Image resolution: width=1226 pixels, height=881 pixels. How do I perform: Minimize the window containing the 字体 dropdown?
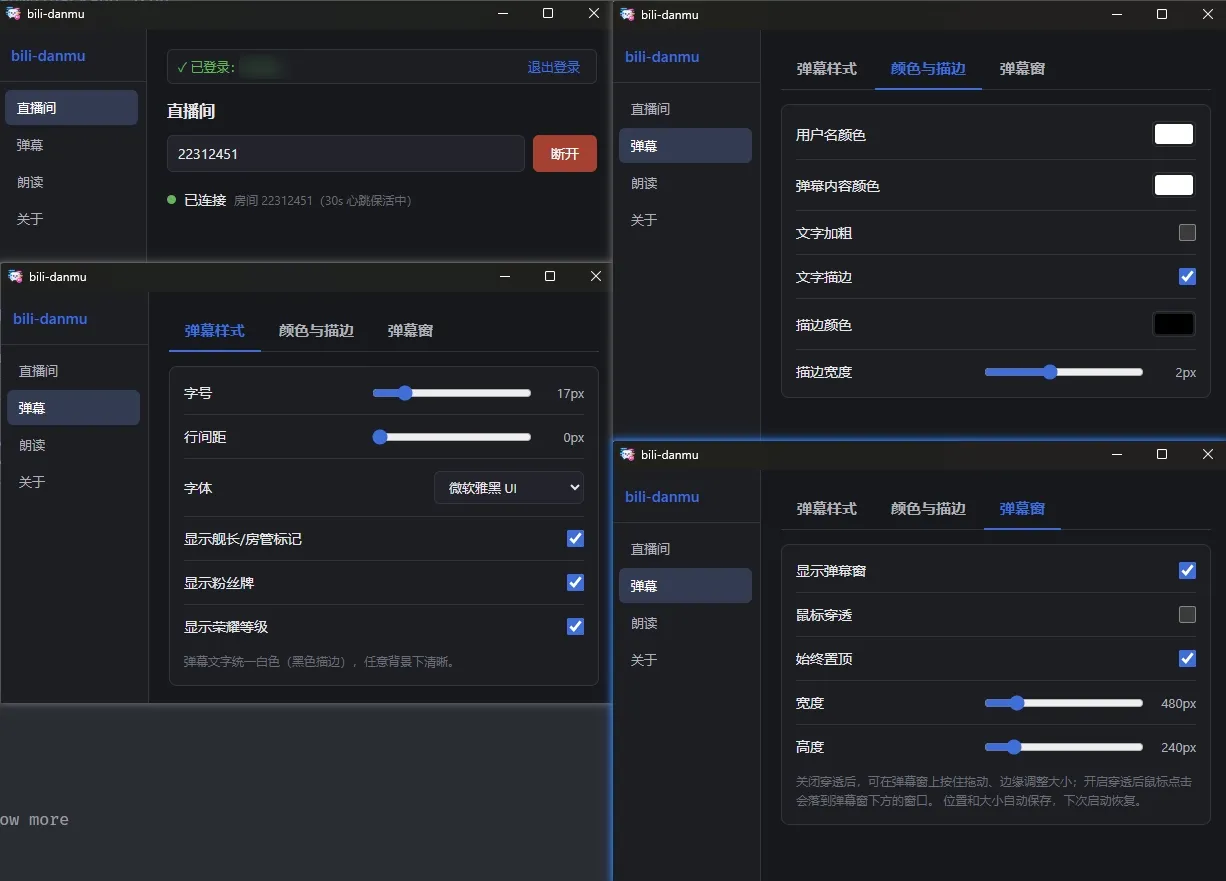click(503, 277)
